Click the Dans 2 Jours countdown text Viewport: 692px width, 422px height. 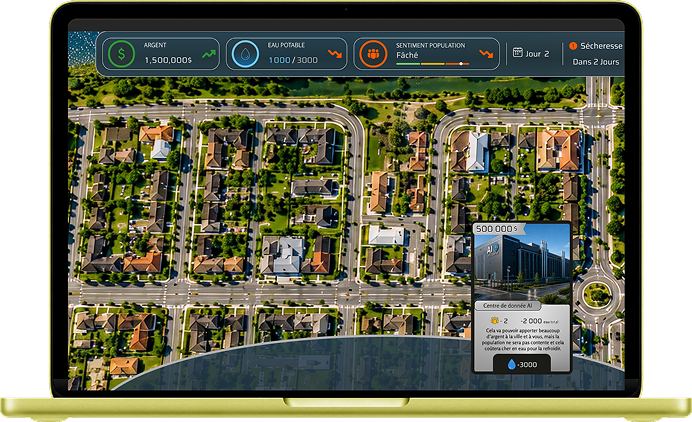click(596, 62)
